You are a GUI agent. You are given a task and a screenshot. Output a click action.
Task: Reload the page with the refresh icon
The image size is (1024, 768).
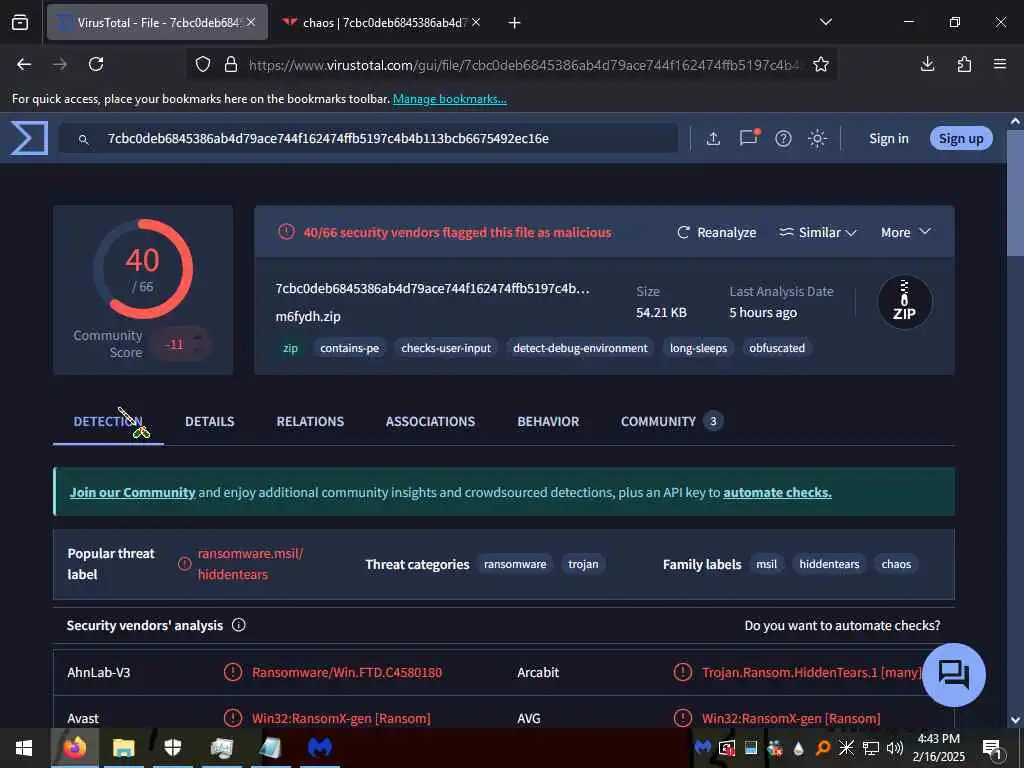96,64
